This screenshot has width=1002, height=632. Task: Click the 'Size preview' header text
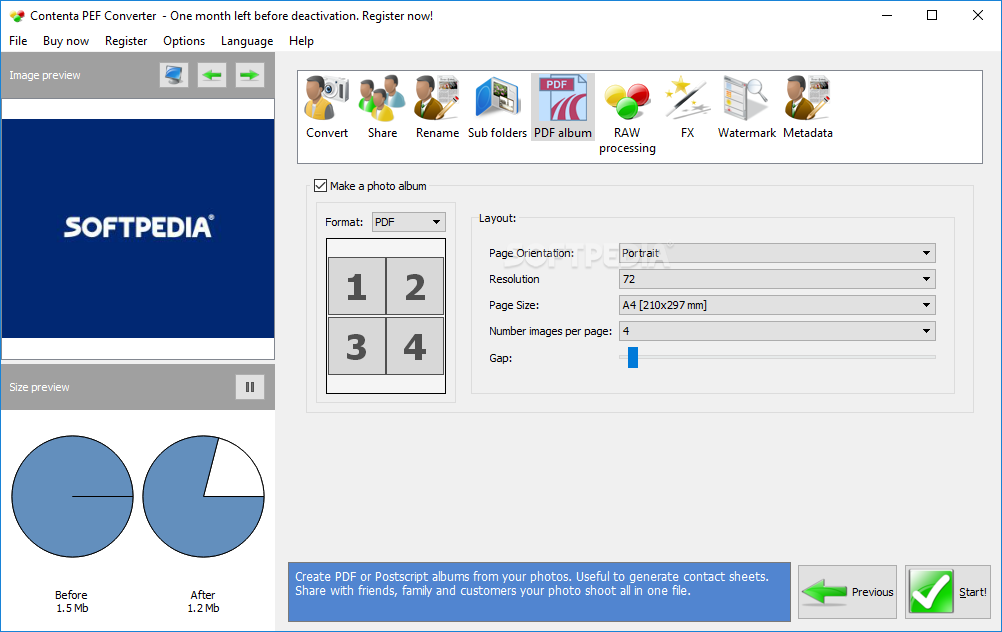pyautogui.click(x=39, y=387)
